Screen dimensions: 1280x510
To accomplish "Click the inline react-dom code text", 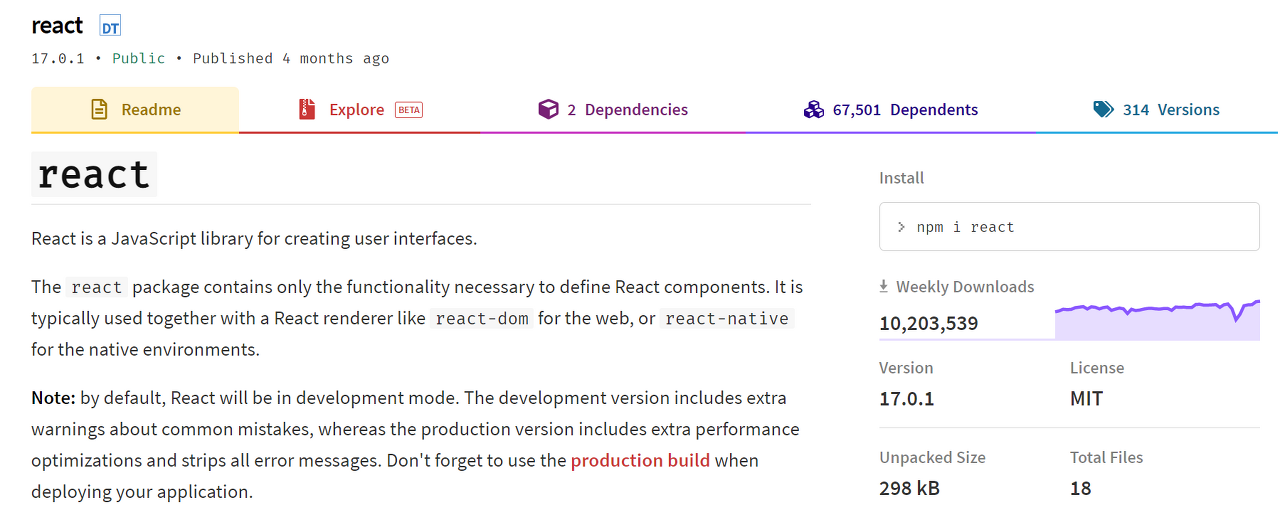I will tap(482, 318).
